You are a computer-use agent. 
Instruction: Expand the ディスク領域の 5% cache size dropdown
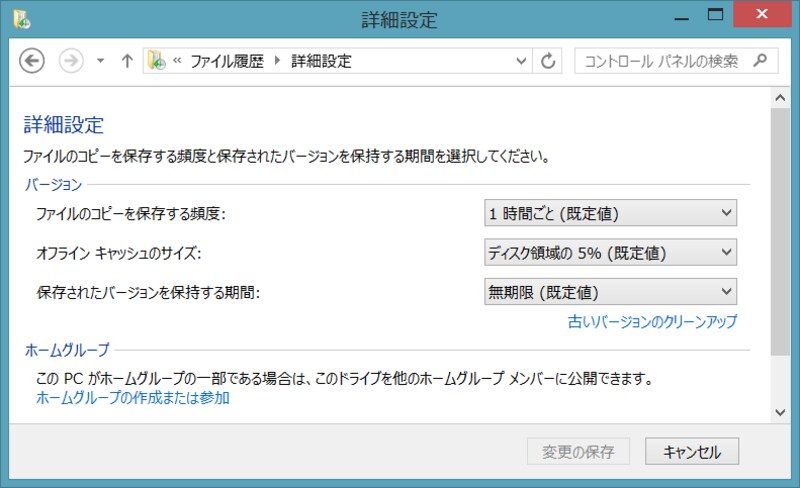(x=610, y=252)
